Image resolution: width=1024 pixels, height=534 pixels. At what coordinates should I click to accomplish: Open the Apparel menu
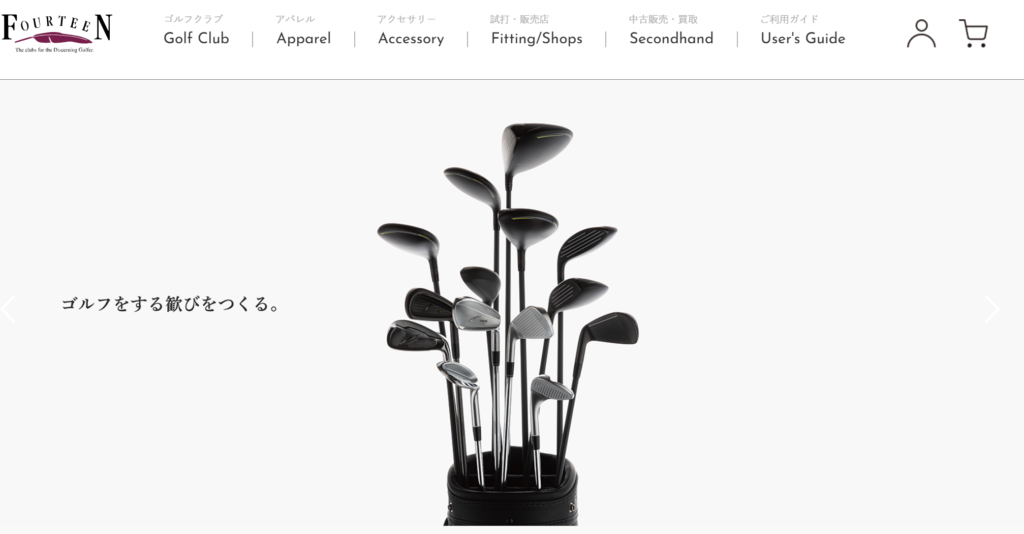click(x=304, y=39)
